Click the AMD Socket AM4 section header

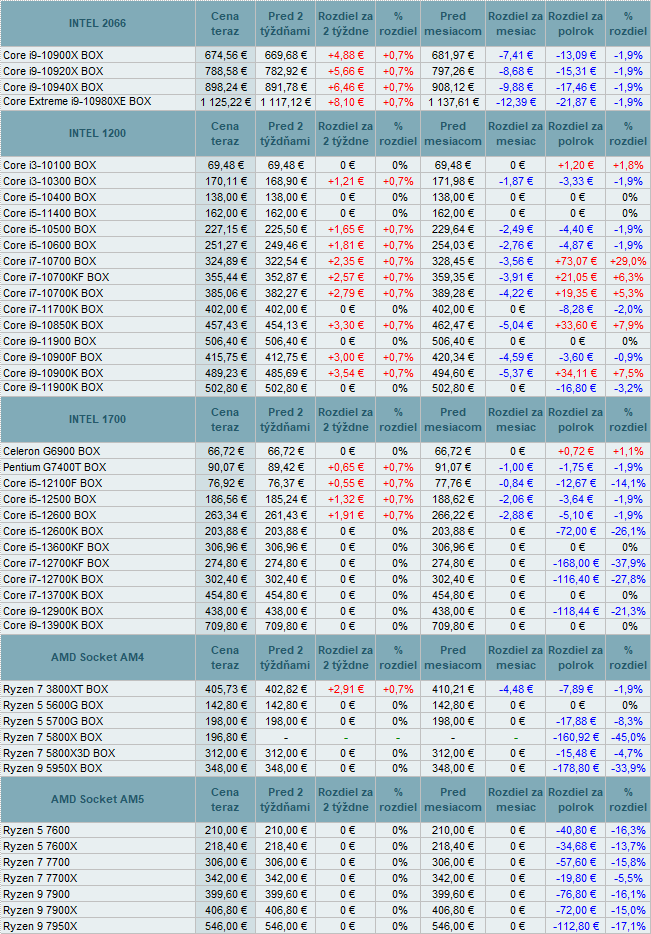98,658
